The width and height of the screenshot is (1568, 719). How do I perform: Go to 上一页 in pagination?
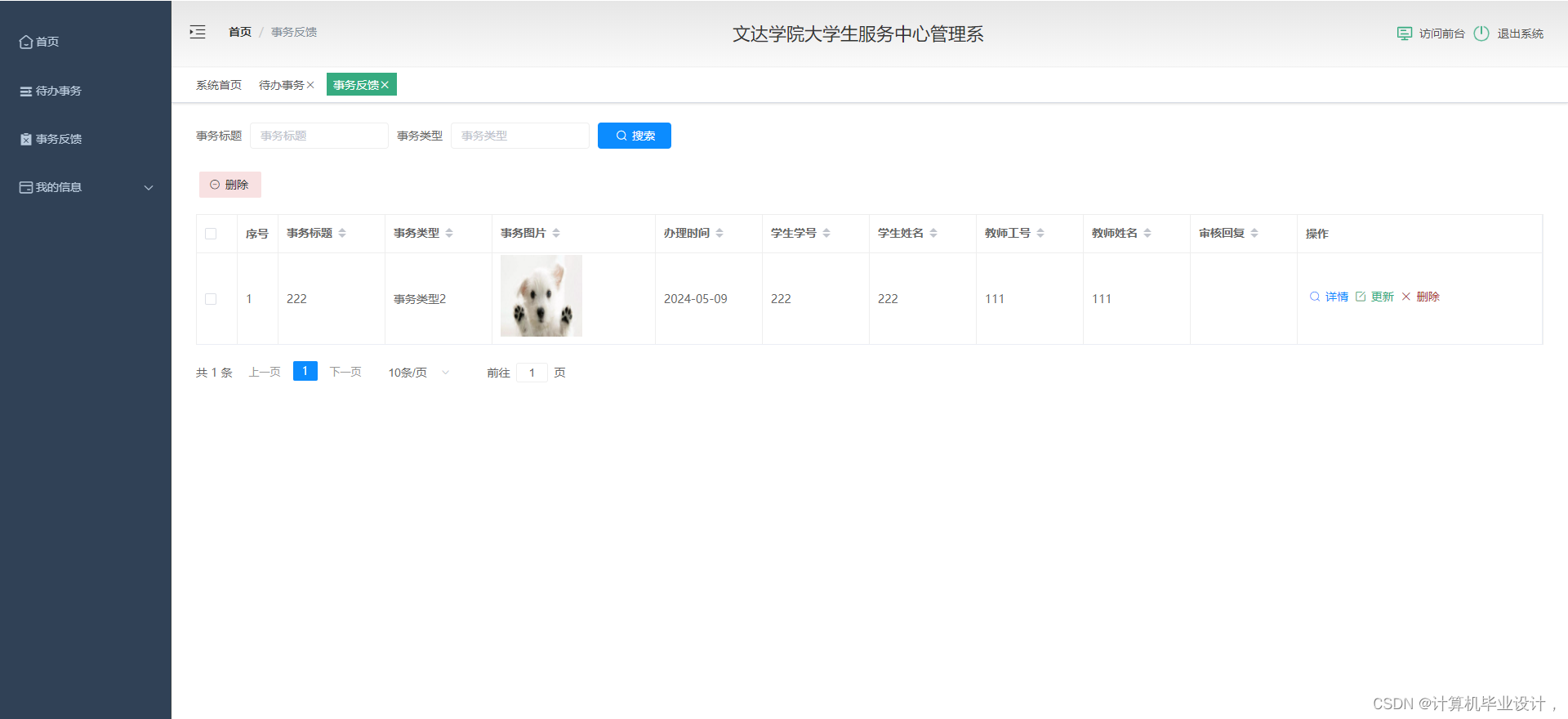(x=265, y=372)
